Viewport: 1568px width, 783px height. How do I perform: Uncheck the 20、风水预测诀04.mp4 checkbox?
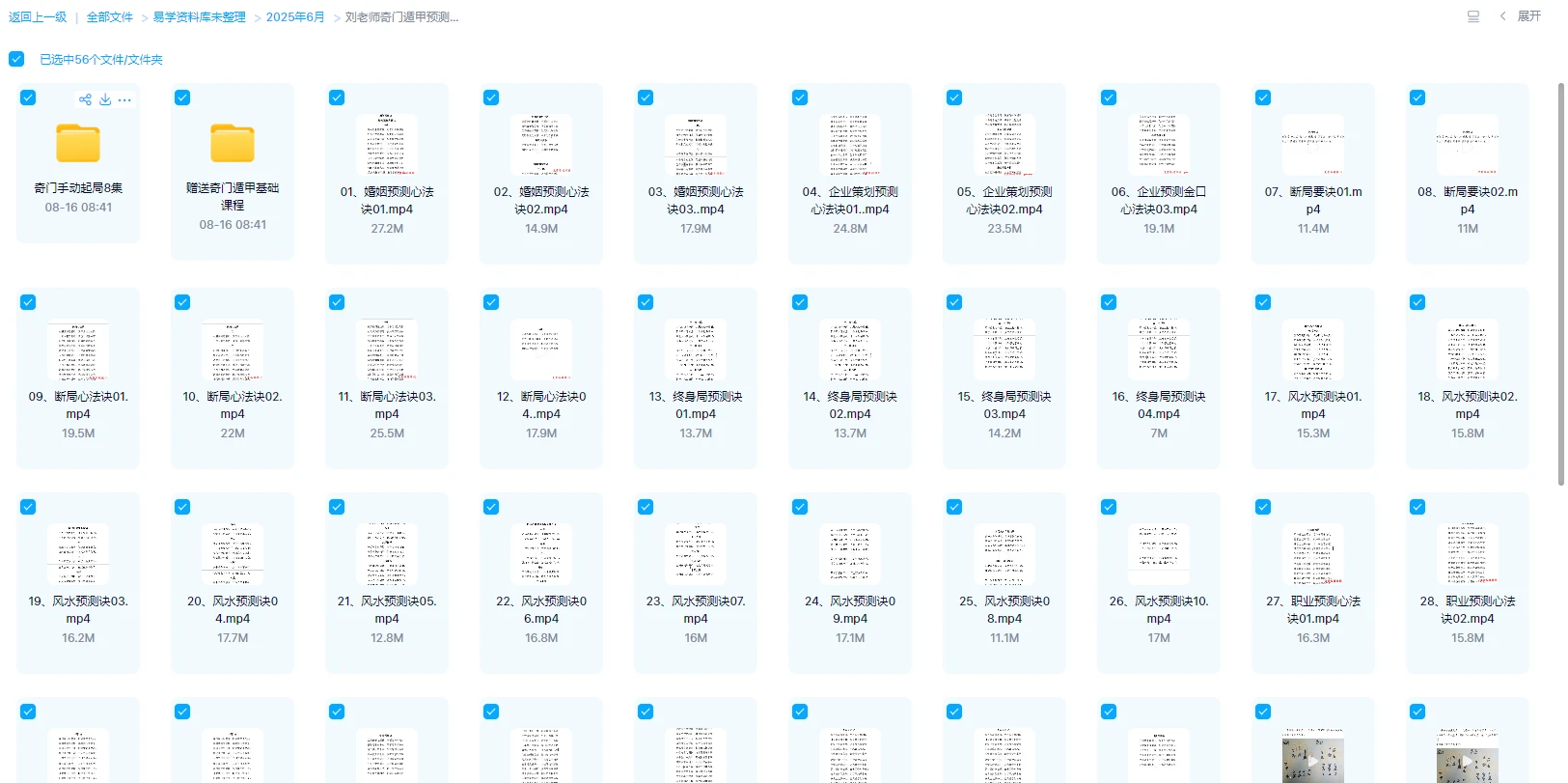pos(182,507)
